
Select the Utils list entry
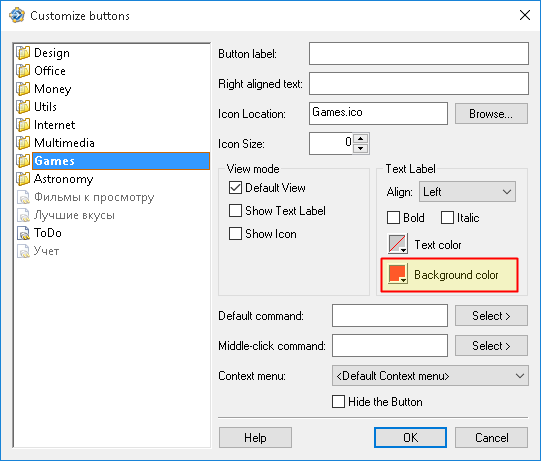point(45,107)
